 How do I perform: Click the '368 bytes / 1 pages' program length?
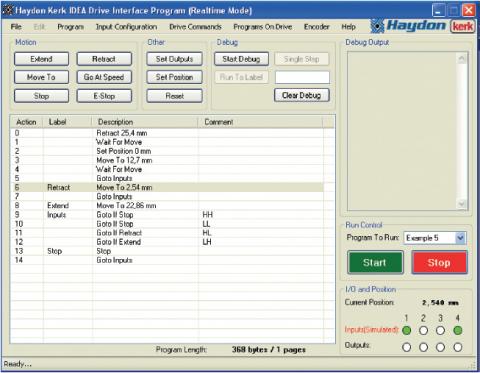[x=269, y=350]
